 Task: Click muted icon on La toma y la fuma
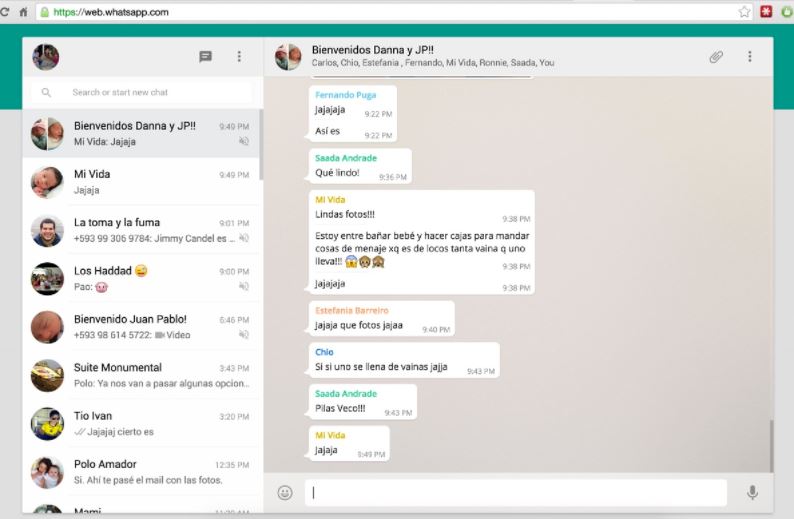pos(244,238)
